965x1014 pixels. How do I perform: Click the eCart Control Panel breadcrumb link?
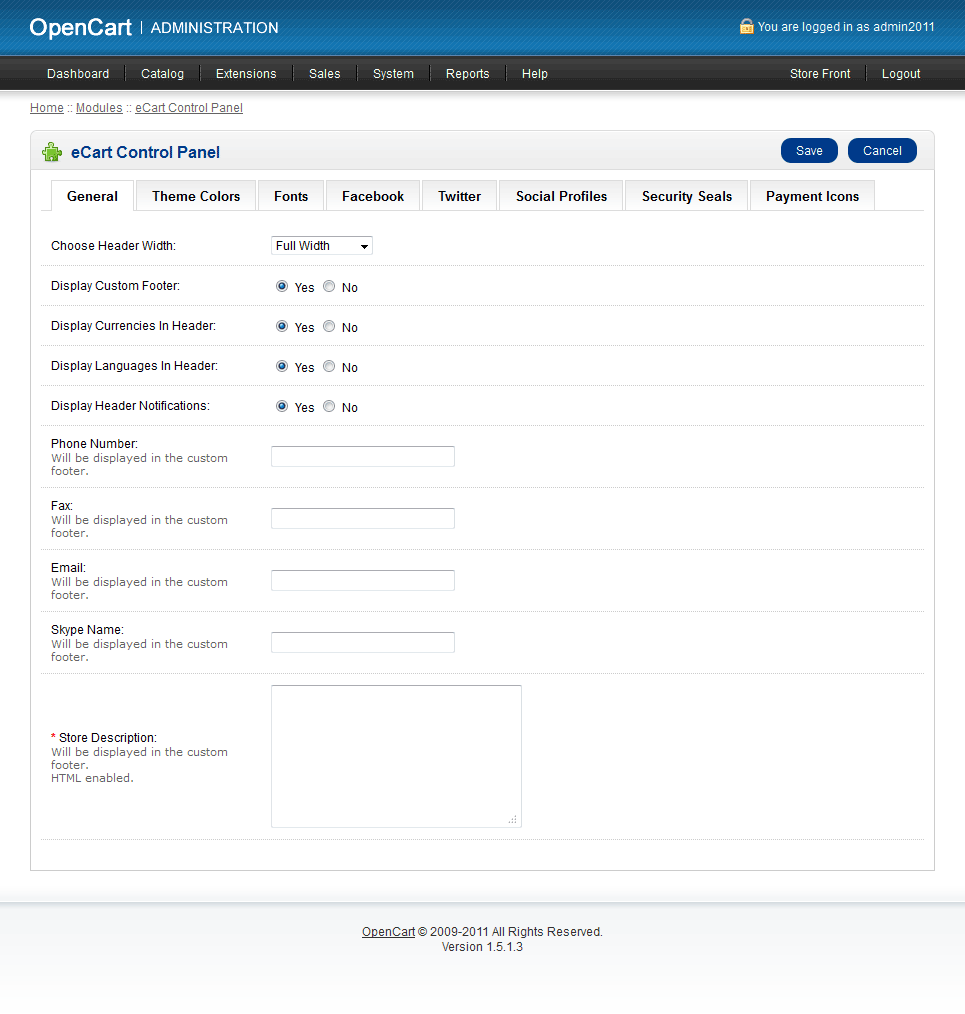coord(189,108)
